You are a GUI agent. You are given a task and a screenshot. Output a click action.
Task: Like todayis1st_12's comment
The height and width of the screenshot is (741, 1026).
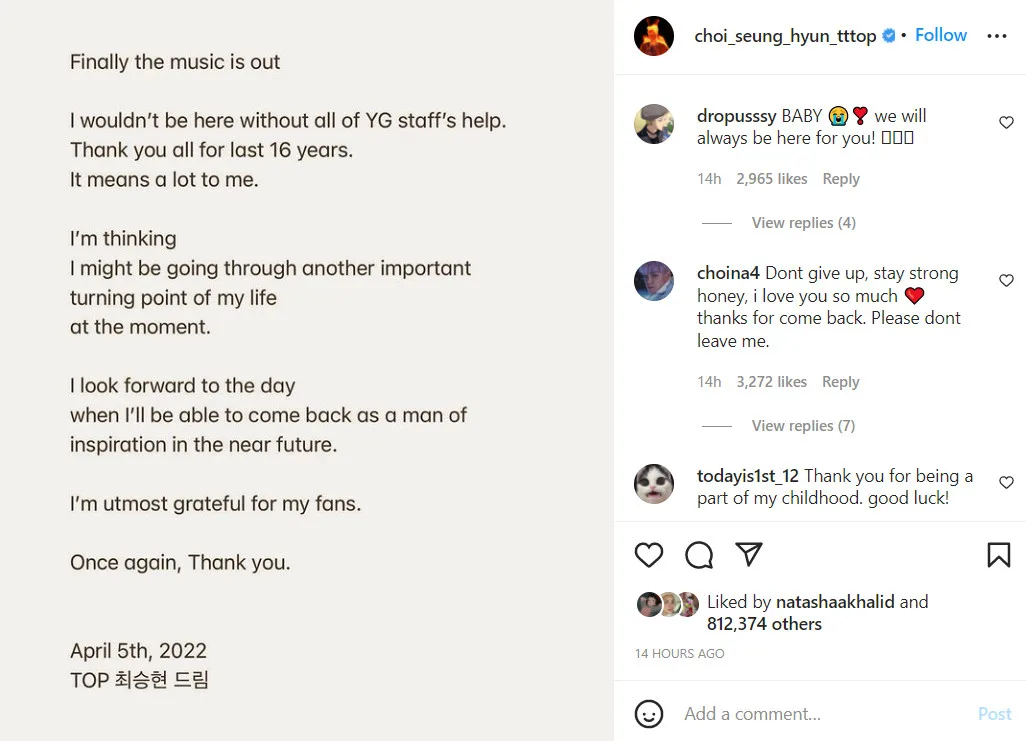tap(1006, 483)
